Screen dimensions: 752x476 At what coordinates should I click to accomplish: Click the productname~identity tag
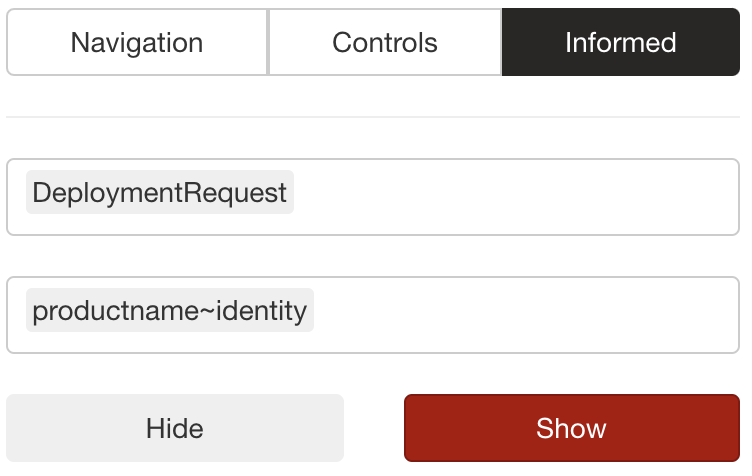[170, 311]
